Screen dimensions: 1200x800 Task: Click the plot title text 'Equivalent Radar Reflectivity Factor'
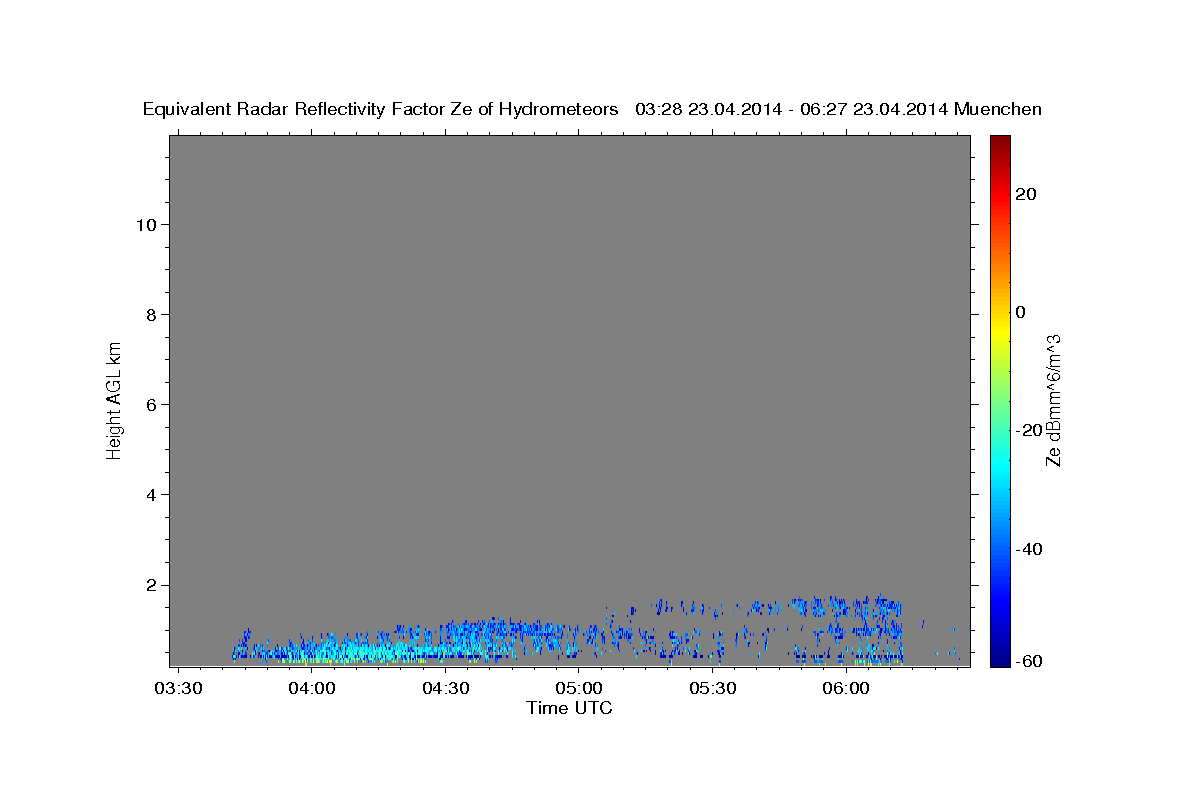pyautogui.click(x=295, y=110)
